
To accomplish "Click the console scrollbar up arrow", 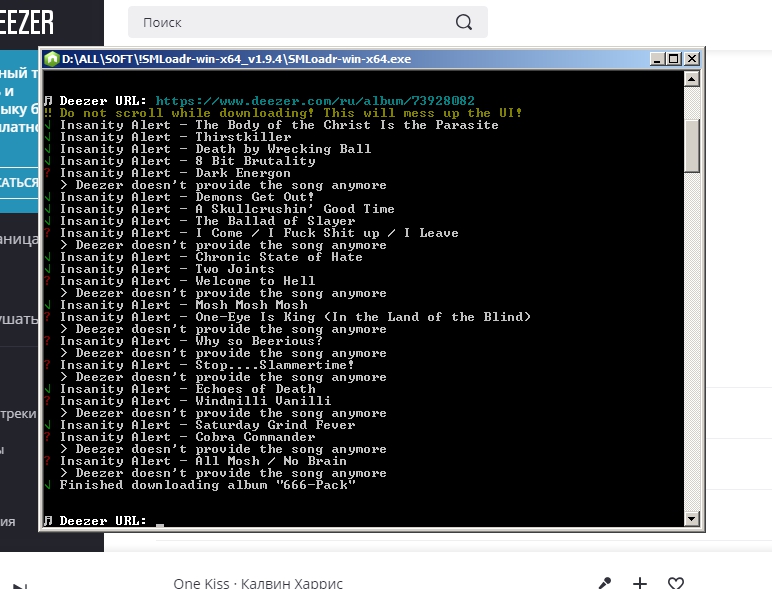I will click(692, 79).
